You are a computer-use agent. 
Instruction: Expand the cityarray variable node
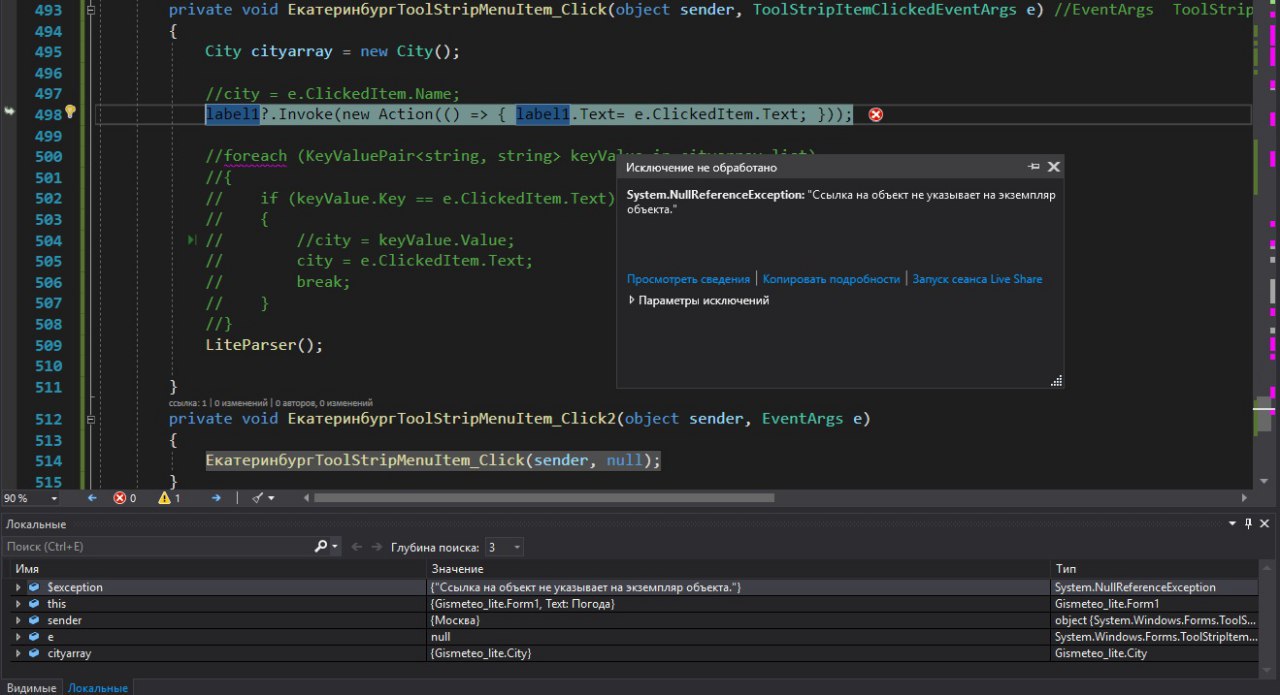(17, 653)
